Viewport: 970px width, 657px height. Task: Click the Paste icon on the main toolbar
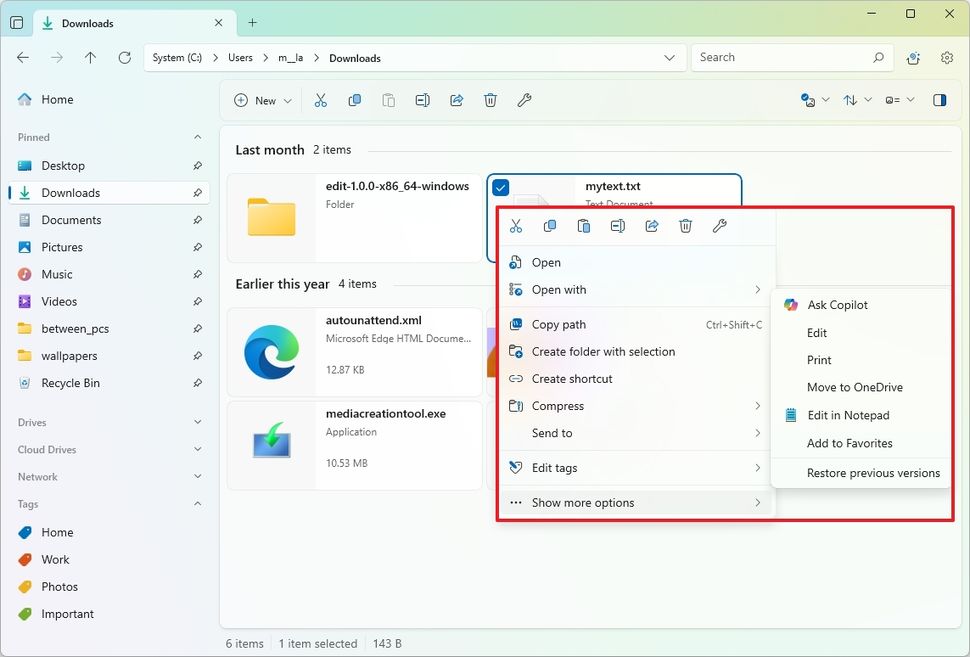[x=388, y=100]
